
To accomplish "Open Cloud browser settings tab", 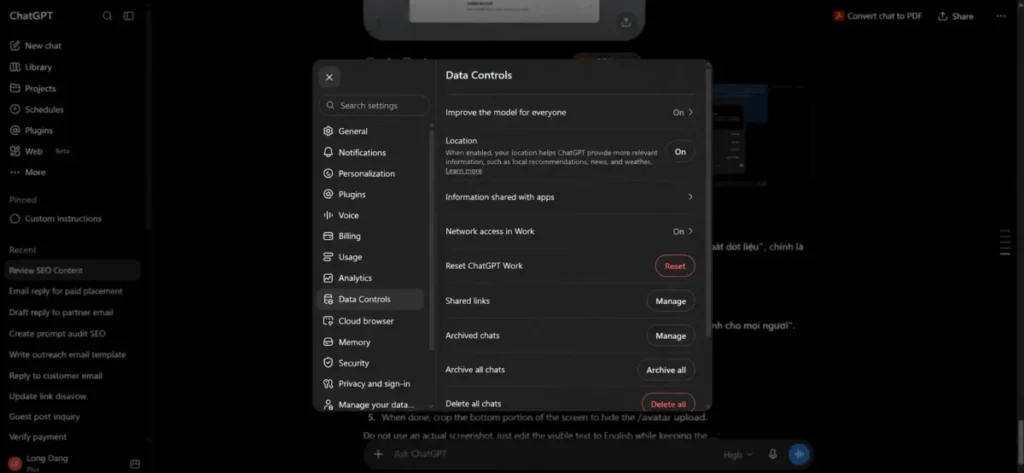I will coord(372,321).
